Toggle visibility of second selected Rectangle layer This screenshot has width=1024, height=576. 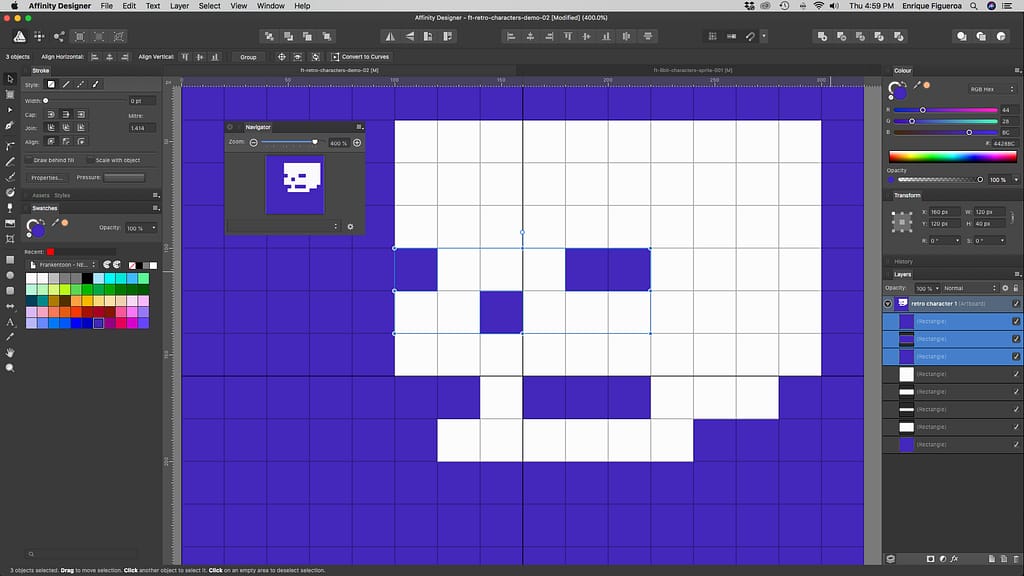coord(1016,339)
